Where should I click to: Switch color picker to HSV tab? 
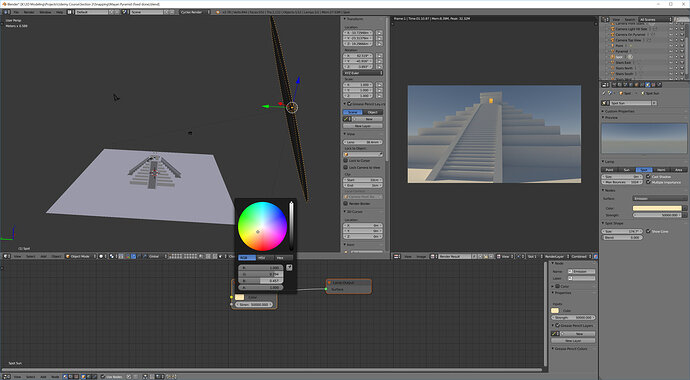coord(265,257)
